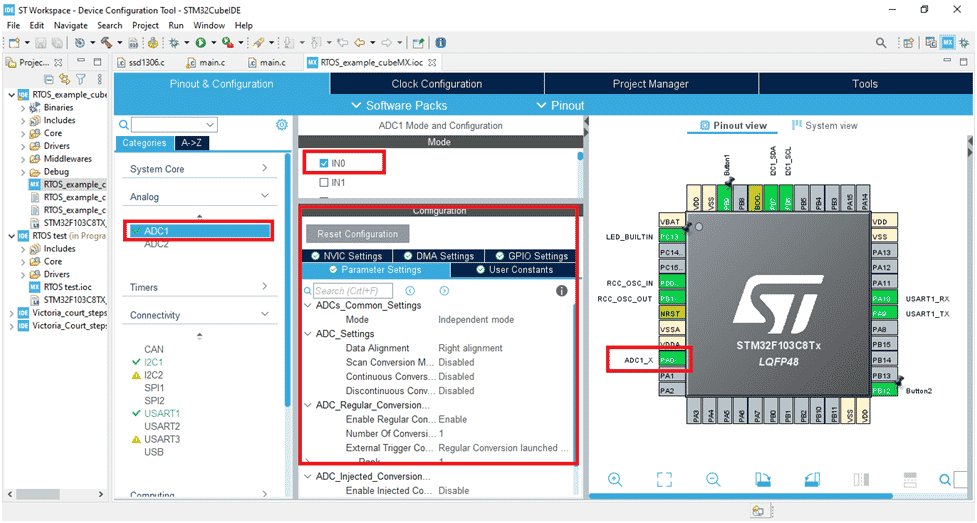Click the search magnifier in top-right toolbar
This screenshot has width=977, height=523.
(880, 42)
